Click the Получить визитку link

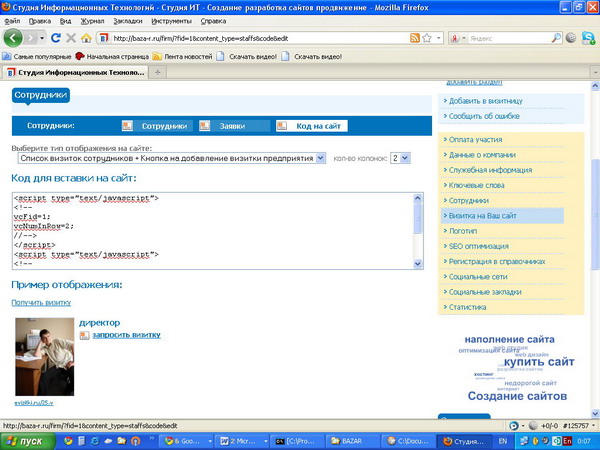pyautogui.click(x=41, y=303)
